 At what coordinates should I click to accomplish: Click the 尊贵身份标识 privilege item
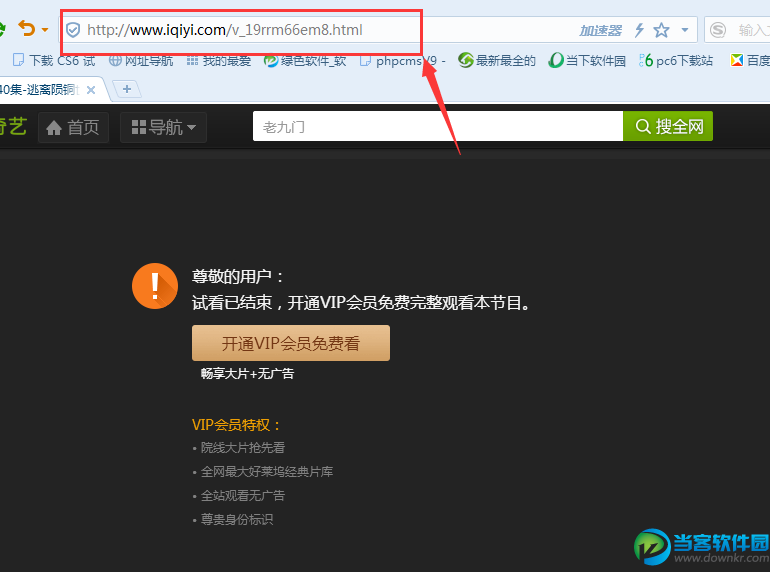(237, 519)
